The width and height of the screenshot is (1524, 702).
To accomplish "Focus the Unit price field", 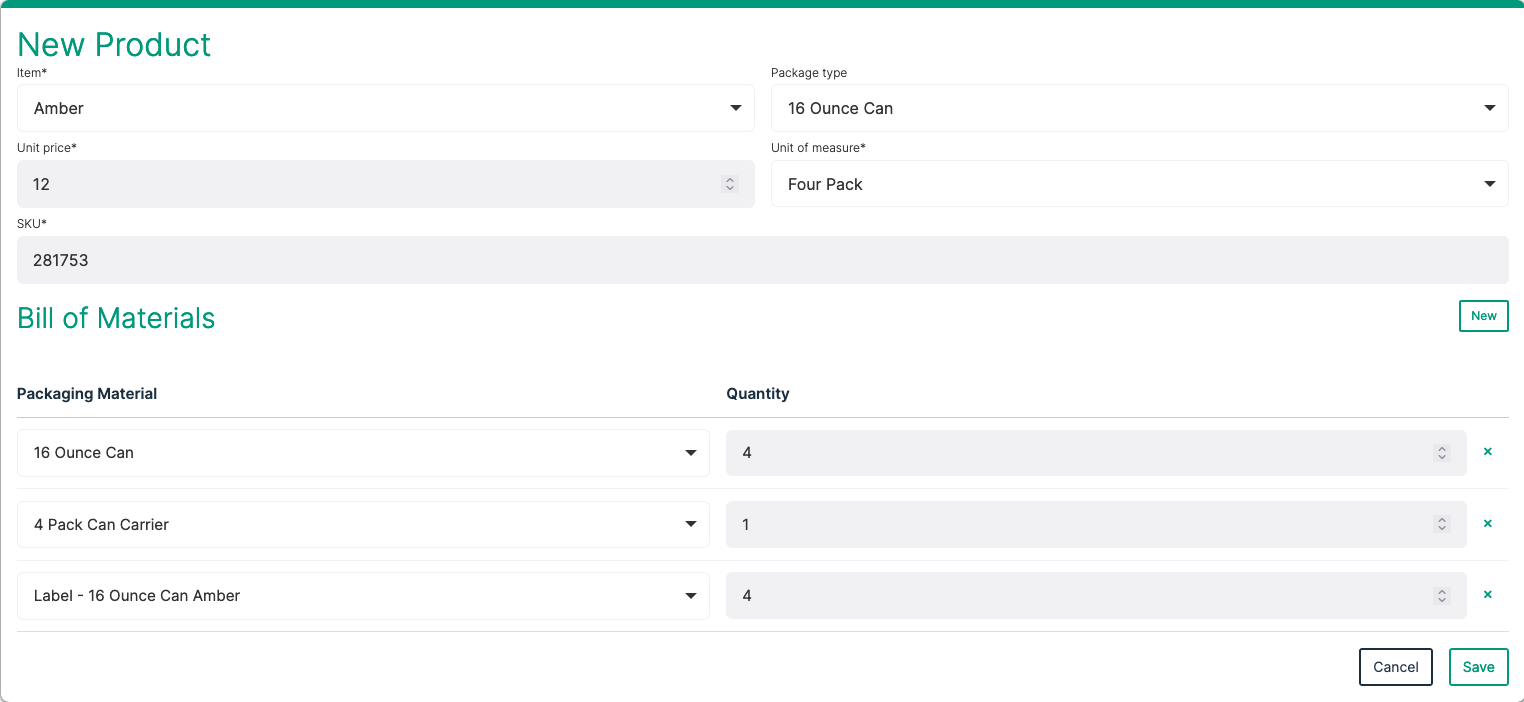I will click(386, 184).
